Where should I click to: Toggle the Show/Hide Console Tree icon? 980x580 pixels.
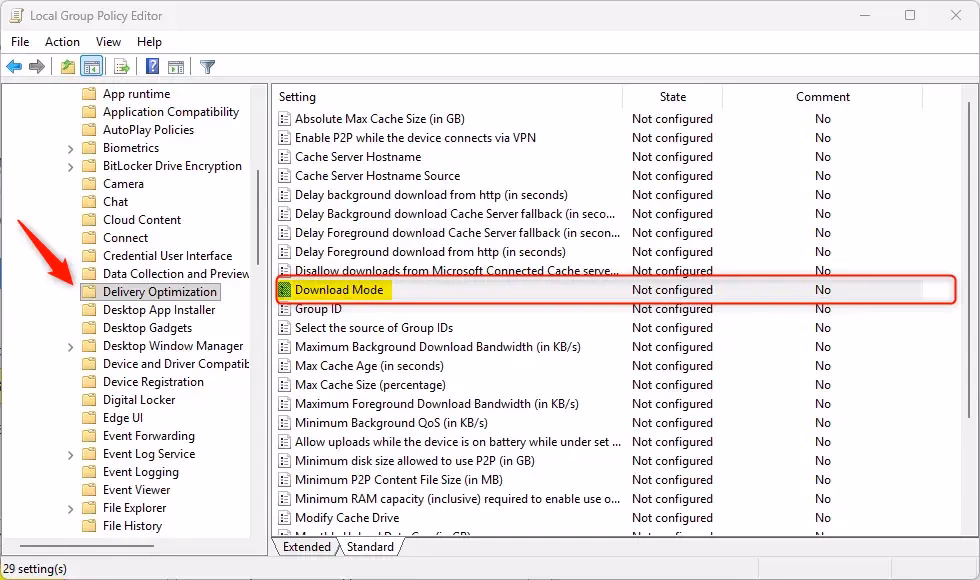click(91, 66)
